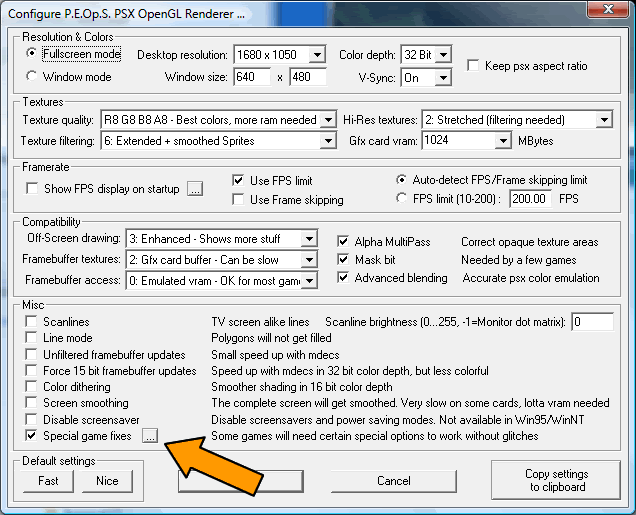The height and width of the screenshot is (515, 636).
Task: Open V-Sync dropdown
Action: click(426, 77)
